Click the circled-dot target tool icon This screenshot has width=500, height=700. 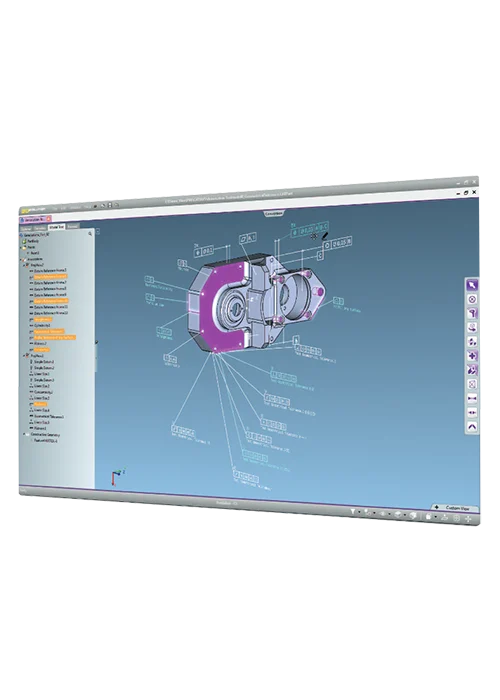472,299
